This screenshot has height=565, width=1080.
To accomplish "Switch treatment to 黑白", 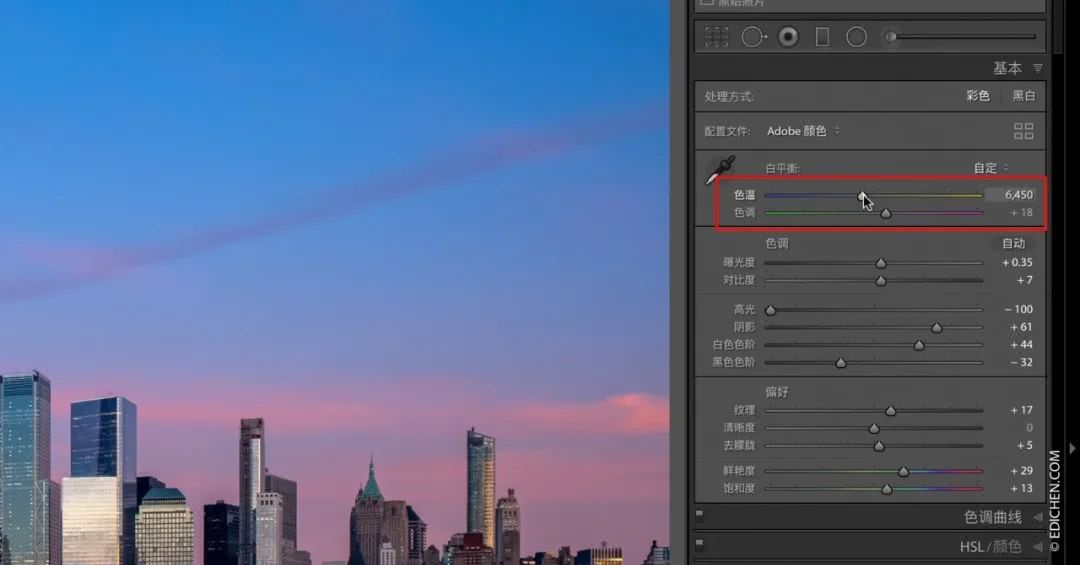I will coord(1024,96).
